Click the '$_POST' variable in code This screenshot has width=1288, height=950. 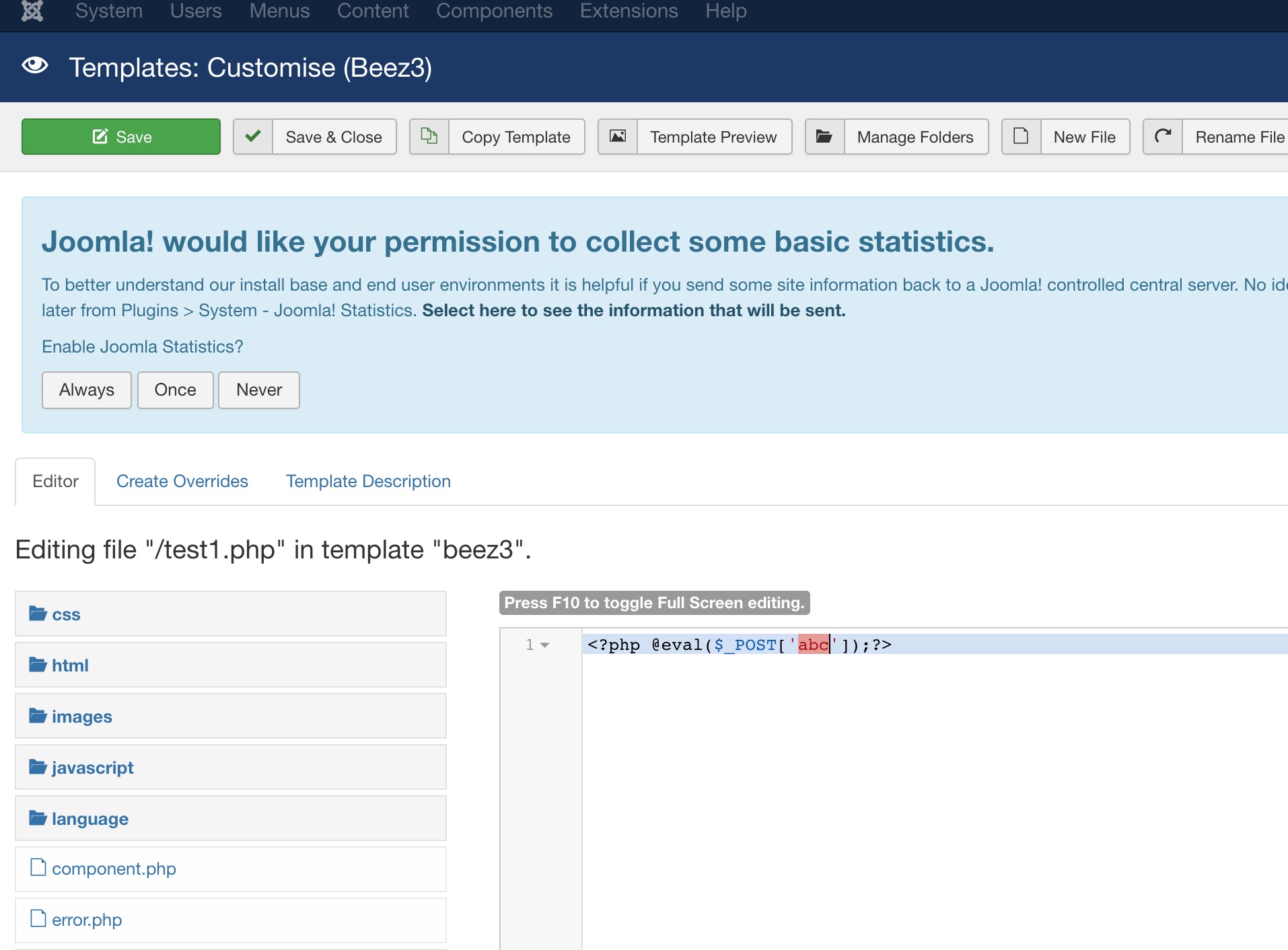(746, 645)
